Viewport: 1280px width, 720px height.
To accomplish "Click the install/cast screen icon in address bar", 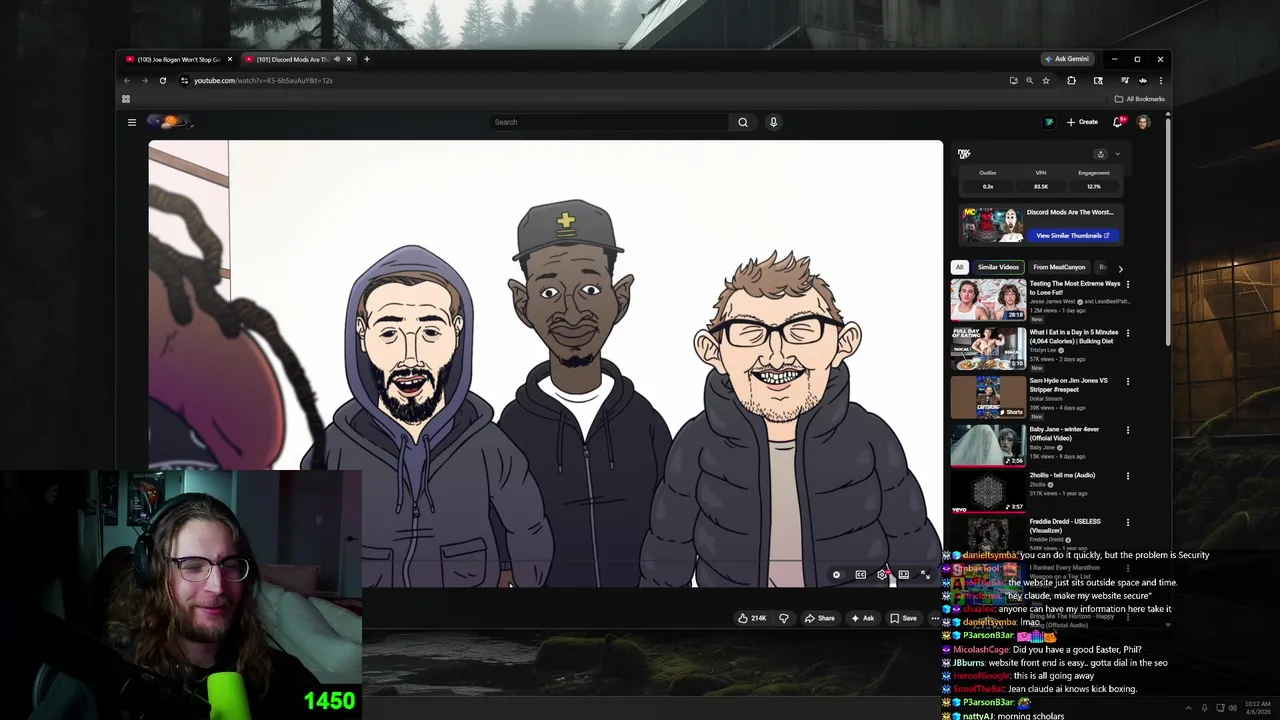I will pos(1013,80).
